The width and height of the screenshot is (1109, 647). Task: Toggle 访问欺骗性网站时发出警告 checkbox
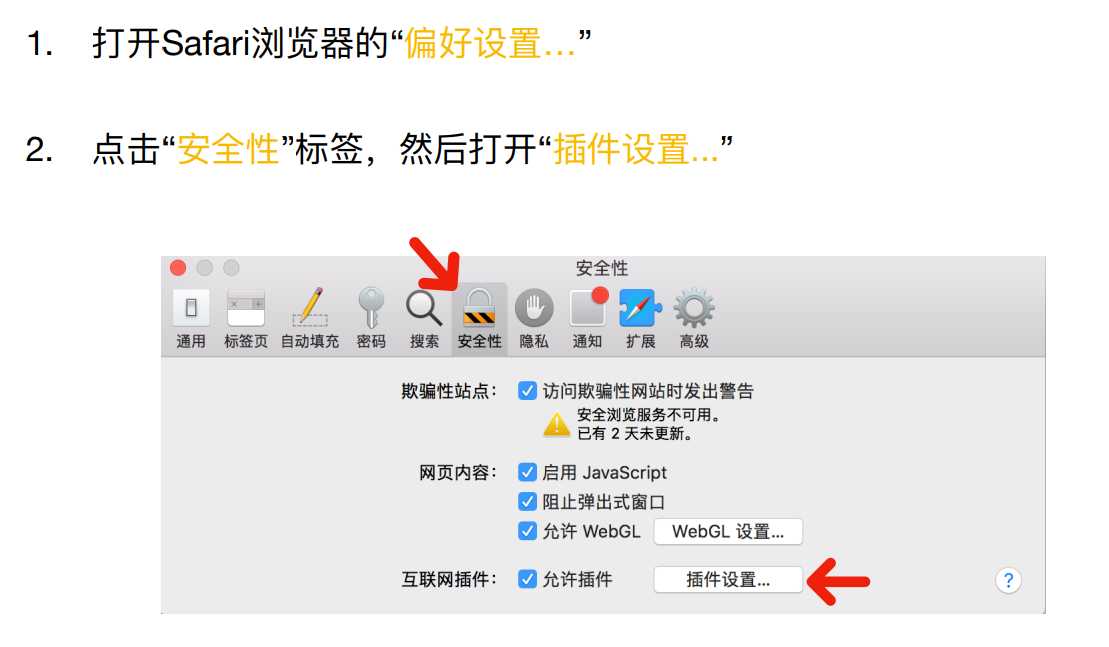527,391
